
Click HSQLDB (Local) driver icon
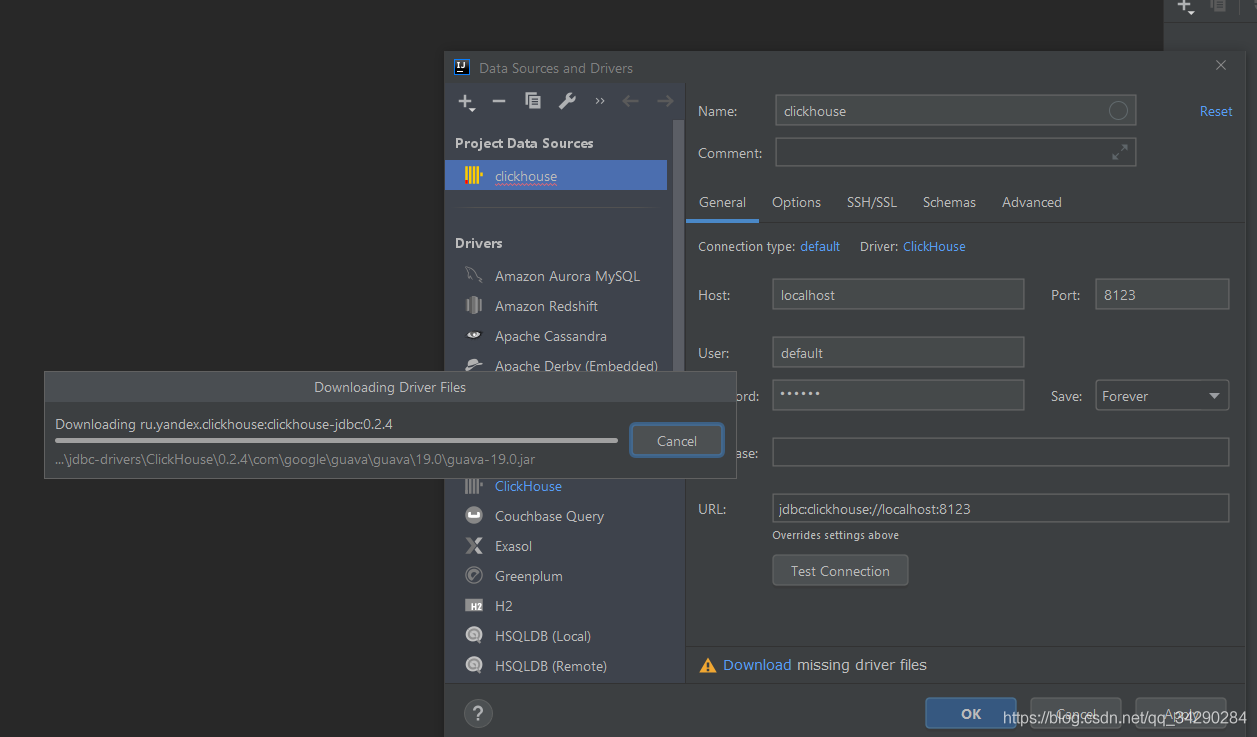tap(474, 635)
